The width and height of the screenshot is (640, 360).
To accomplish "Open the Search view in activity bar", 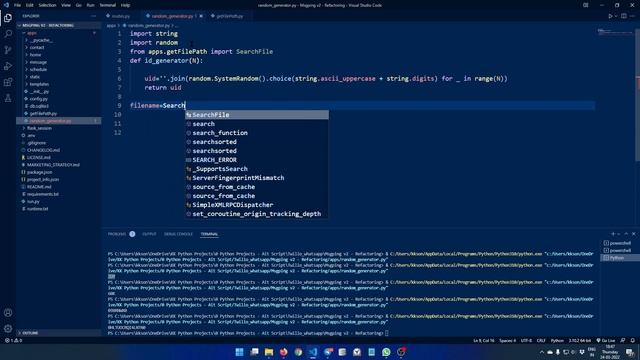I will (8, 34).
